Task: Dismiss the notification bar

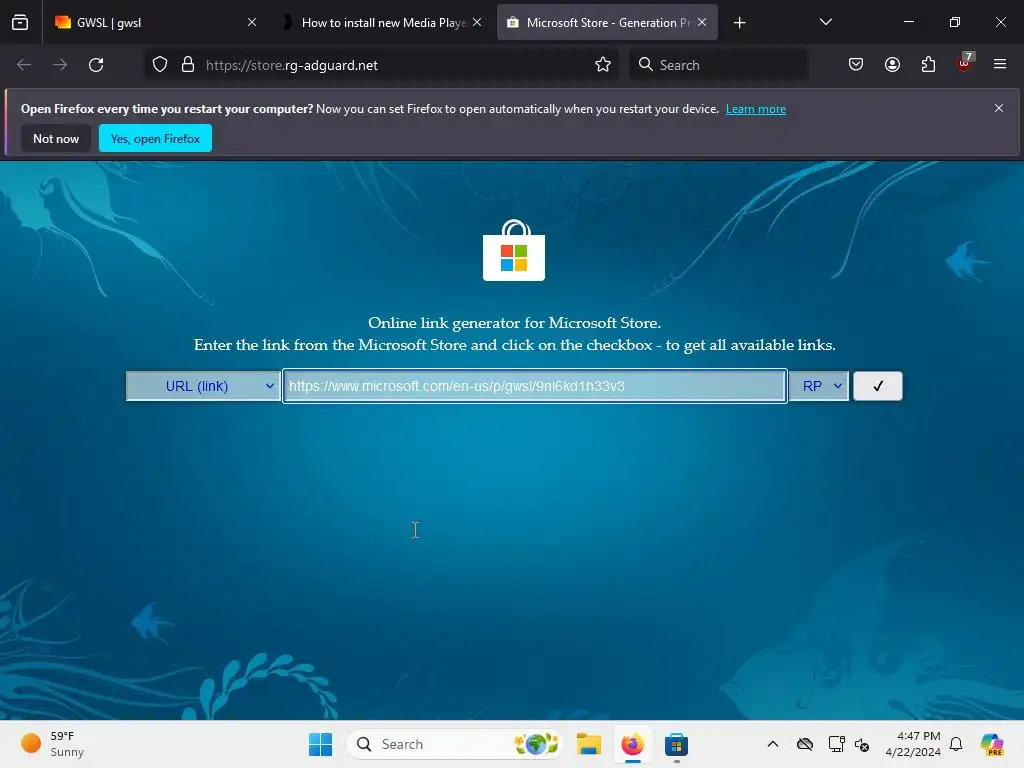Action: [x=999, y=108]
